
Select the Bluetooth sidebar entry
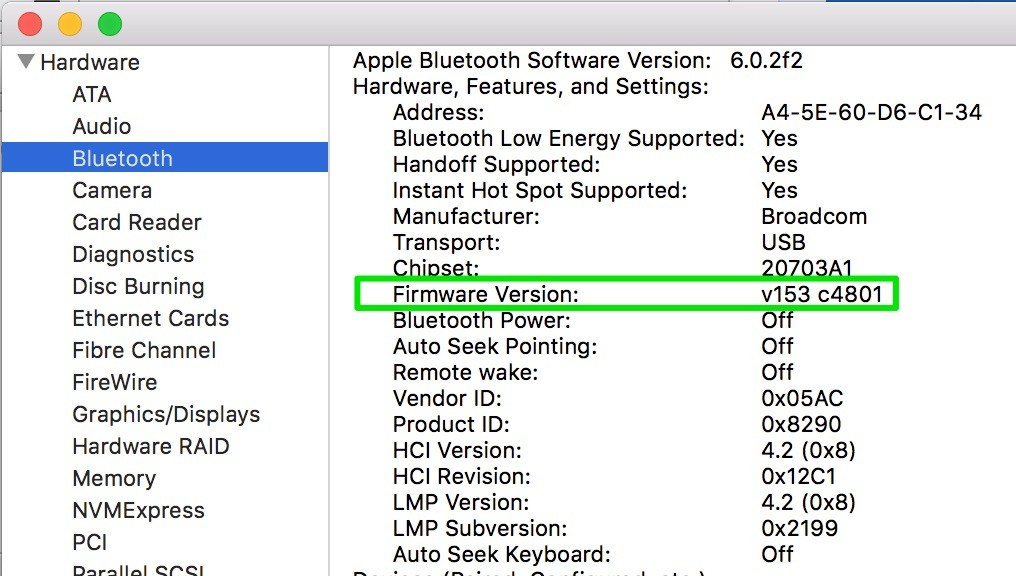pyautogui.click(x=122, y=159)
